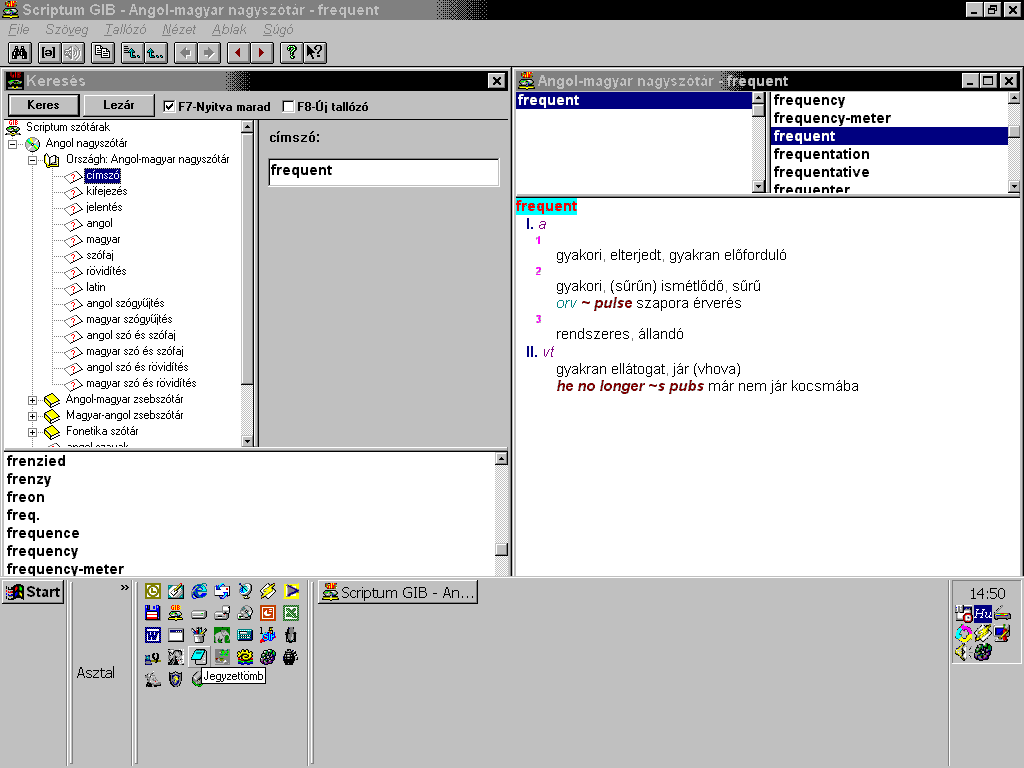
Task: Open the Nézet menu
Action: tap(179, 30)
